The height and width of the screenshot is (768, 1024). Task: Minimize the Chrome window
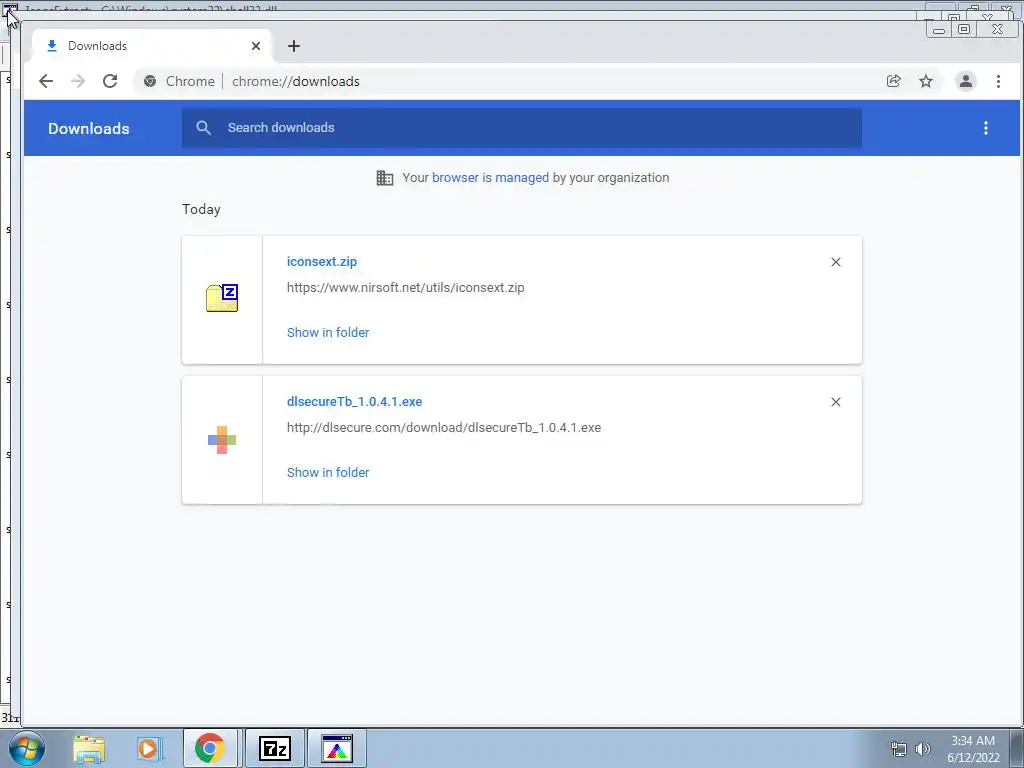(x=938, y=29)
